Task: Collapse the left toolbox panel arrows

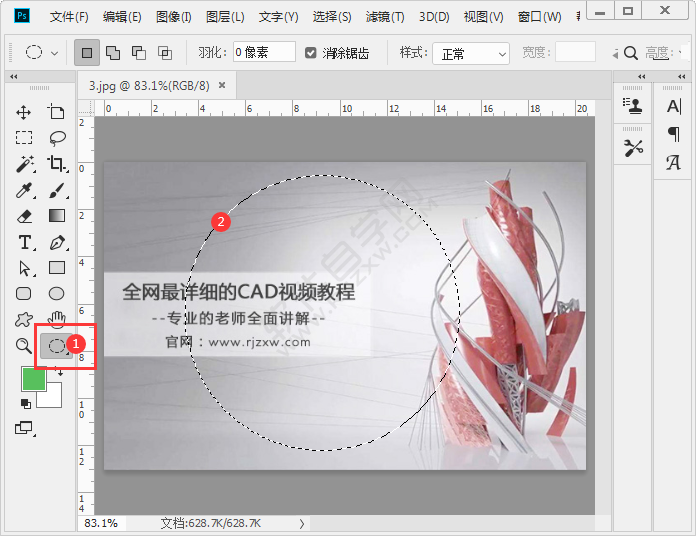Action: coord(14,76)
